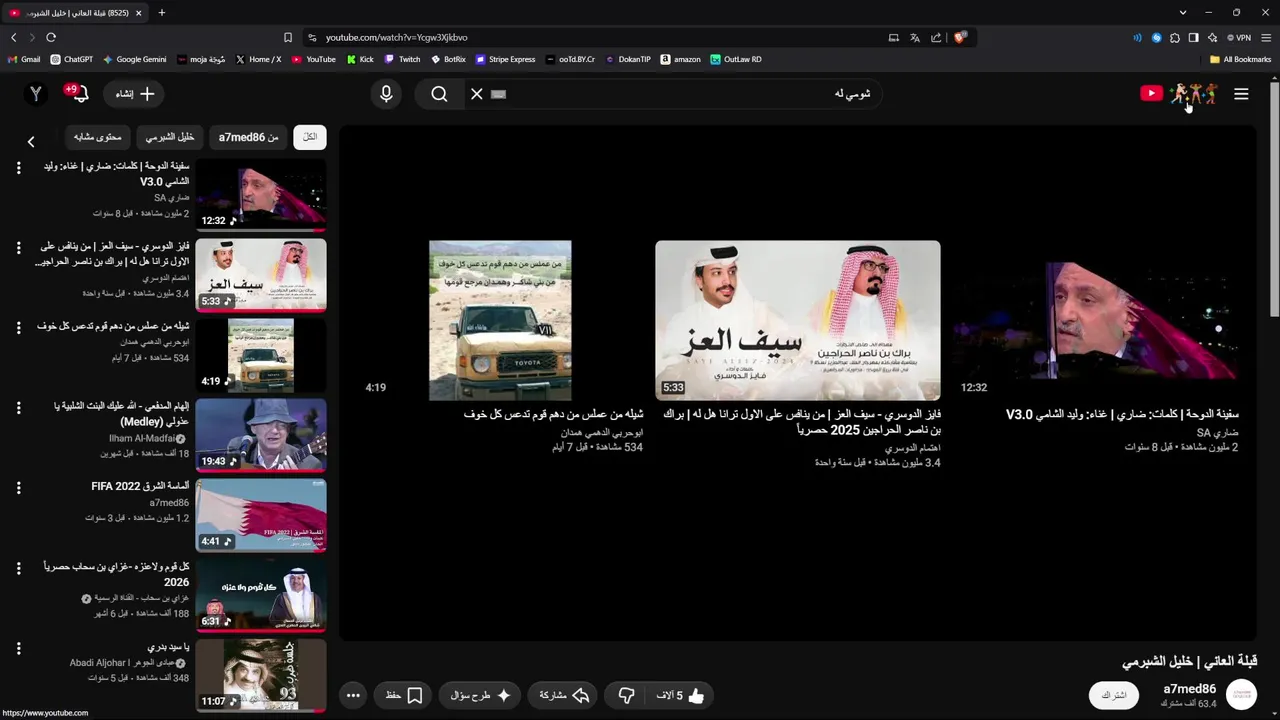Click the Ilham Al-Madfai channel name
Image resolution: width=1280 pixels, height=720 pixels.
[143, 438]
